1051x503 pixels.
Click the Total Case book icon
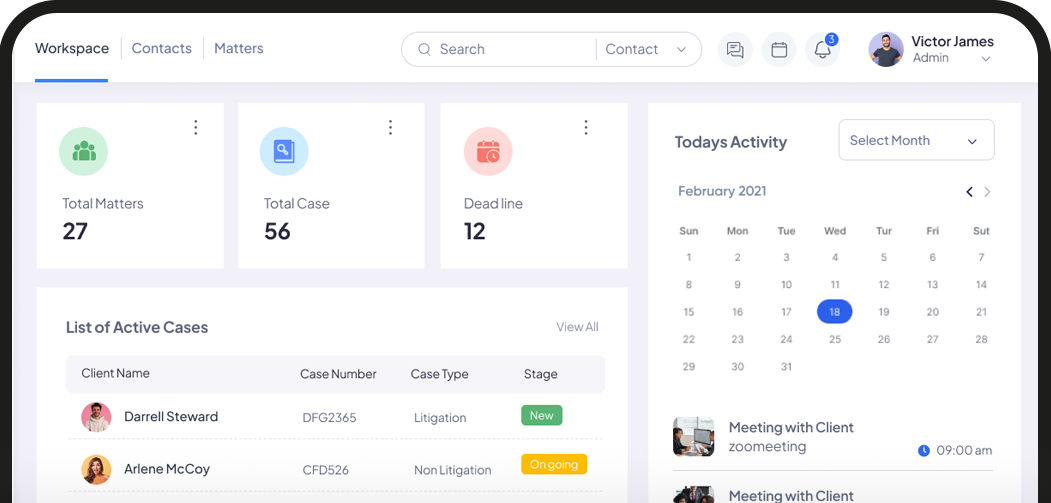[284, 152]
